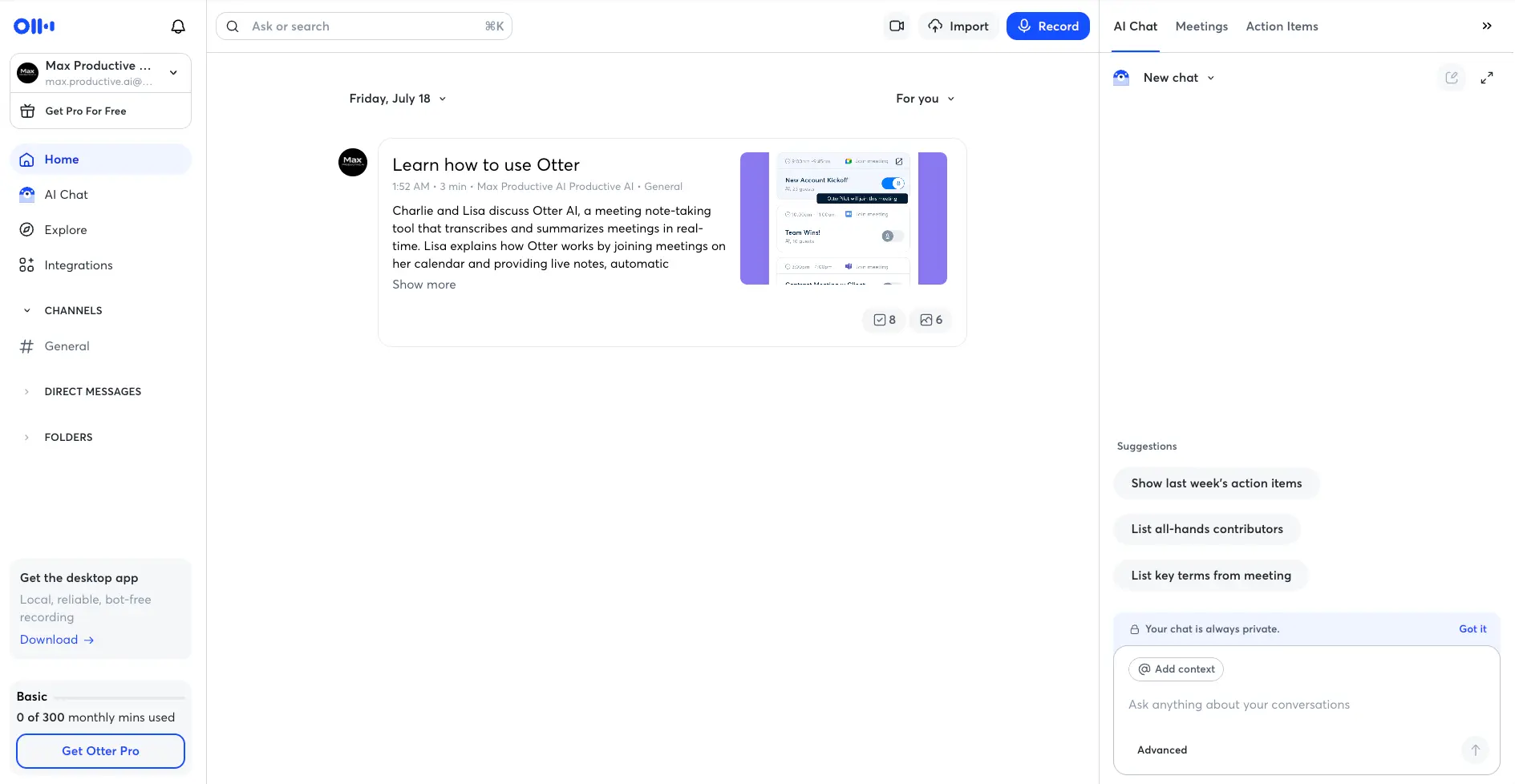Open Explore in the sidebar
Screen dimensions: 1515x784
click(x=101, y=230)
